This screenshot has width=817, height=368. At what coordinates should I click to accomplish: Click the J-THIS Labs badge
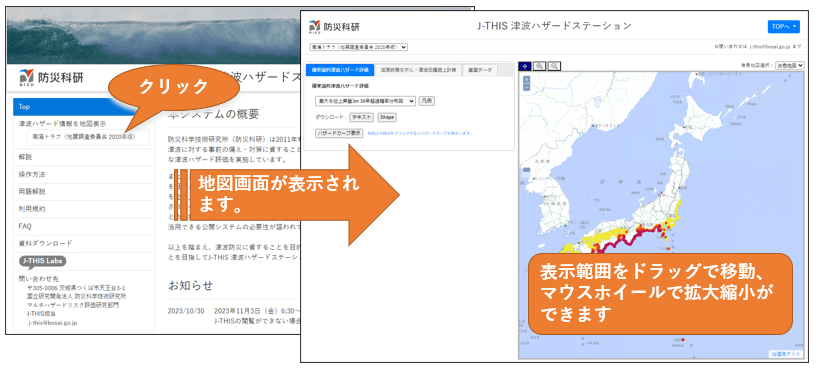point(43,261)
